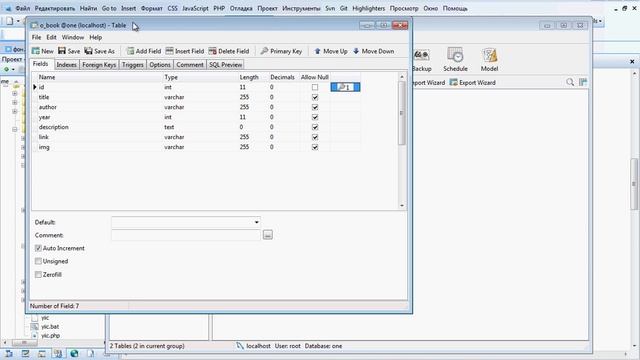Toggle Allow Null for author field
This screenshot has height=360, width=640.
(315, 107)
